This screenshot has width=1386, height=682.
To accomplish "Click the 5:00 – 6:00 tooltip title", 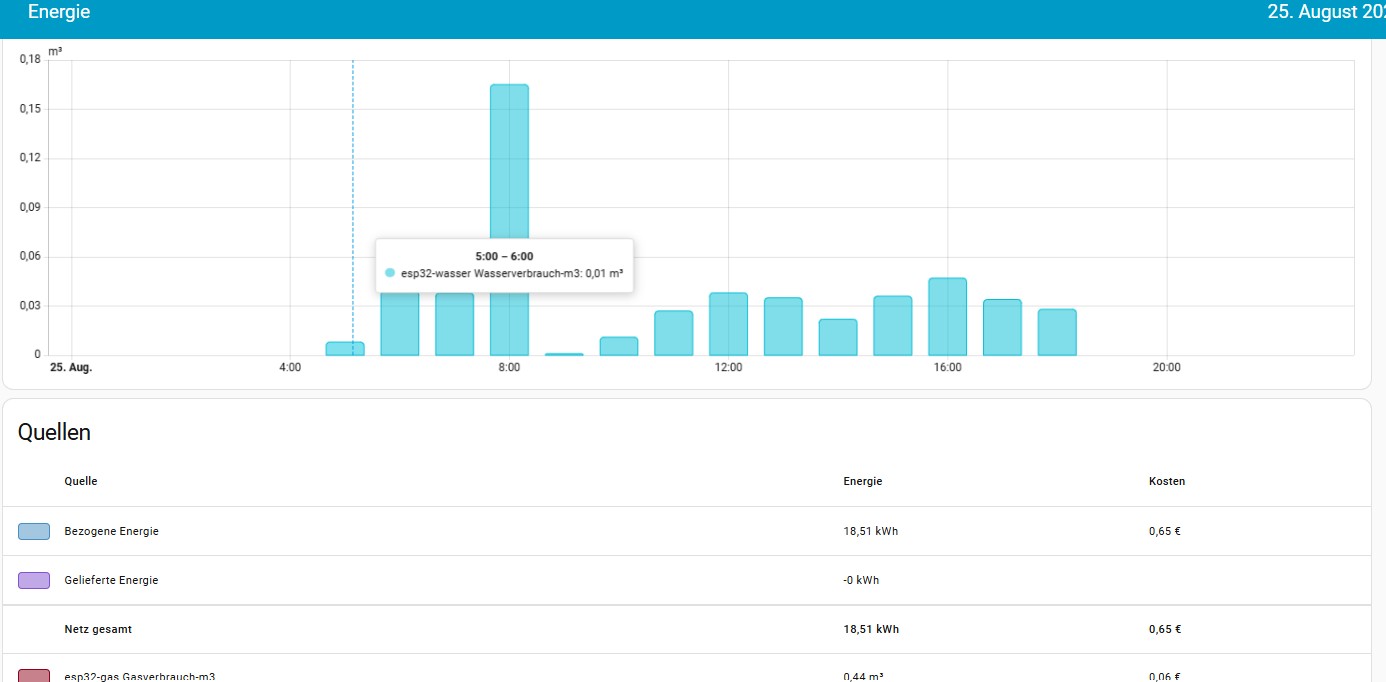I will (x=504, y=256).
